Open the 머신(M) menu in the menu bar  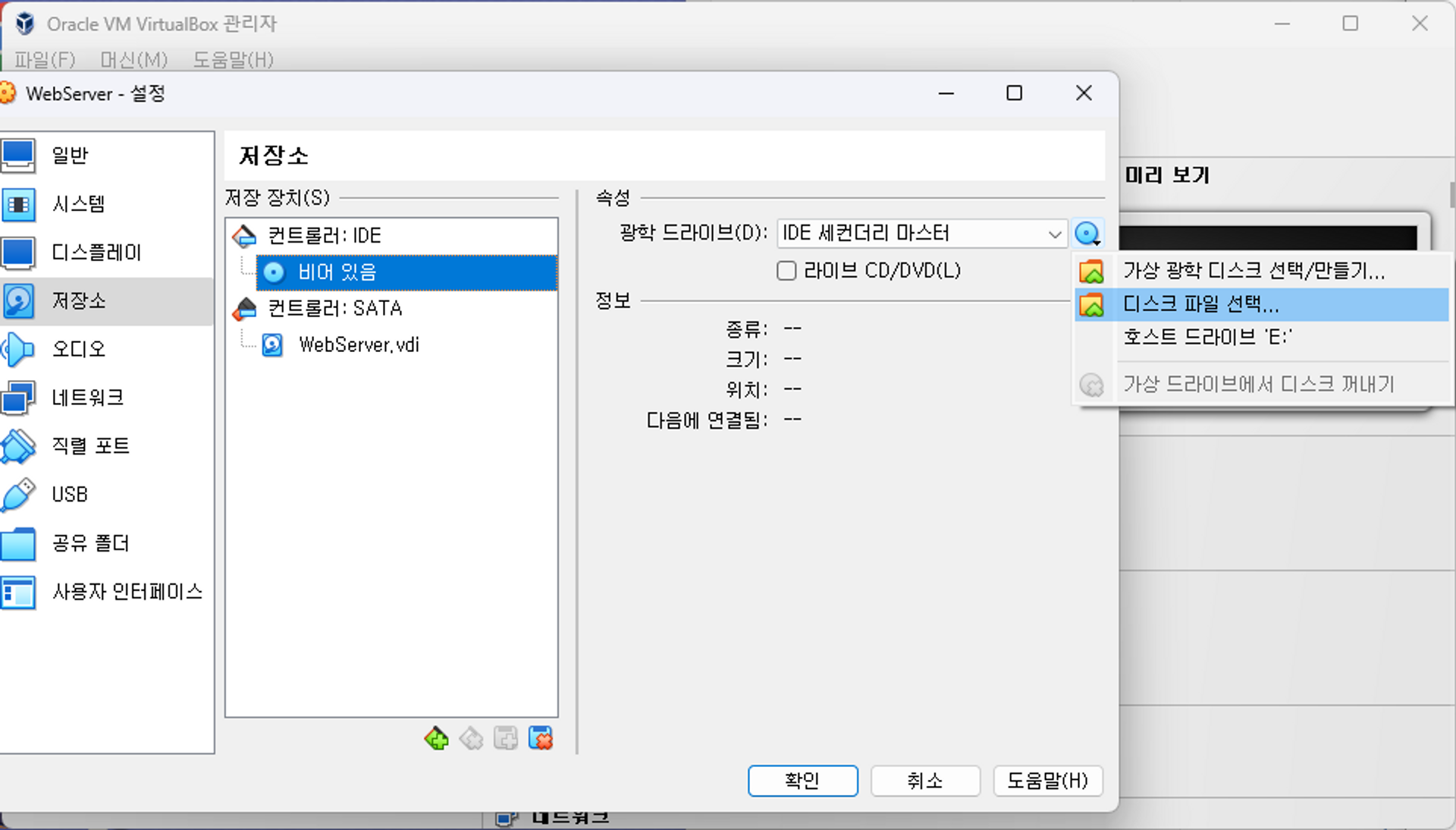coord(133,59)
